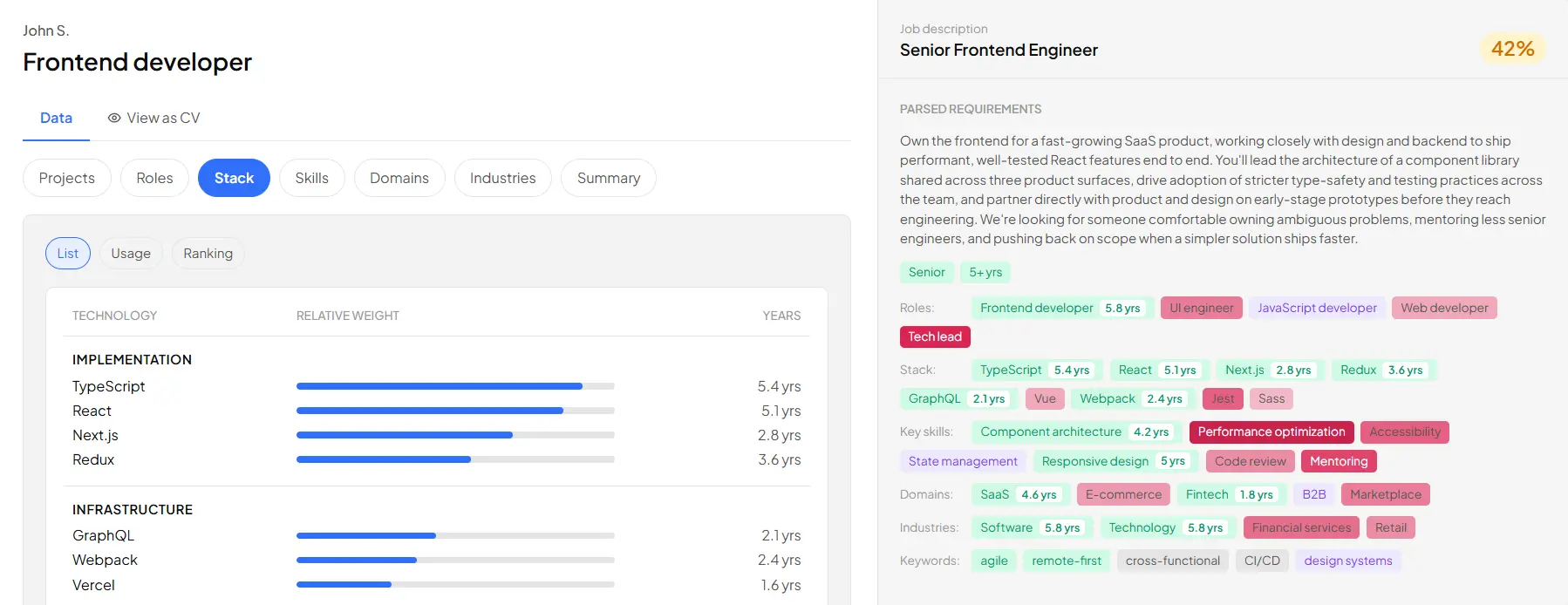Viewport: 1568px width, 605px height.
Task: Select the Roles pill tab
Action: coord(154,178)
